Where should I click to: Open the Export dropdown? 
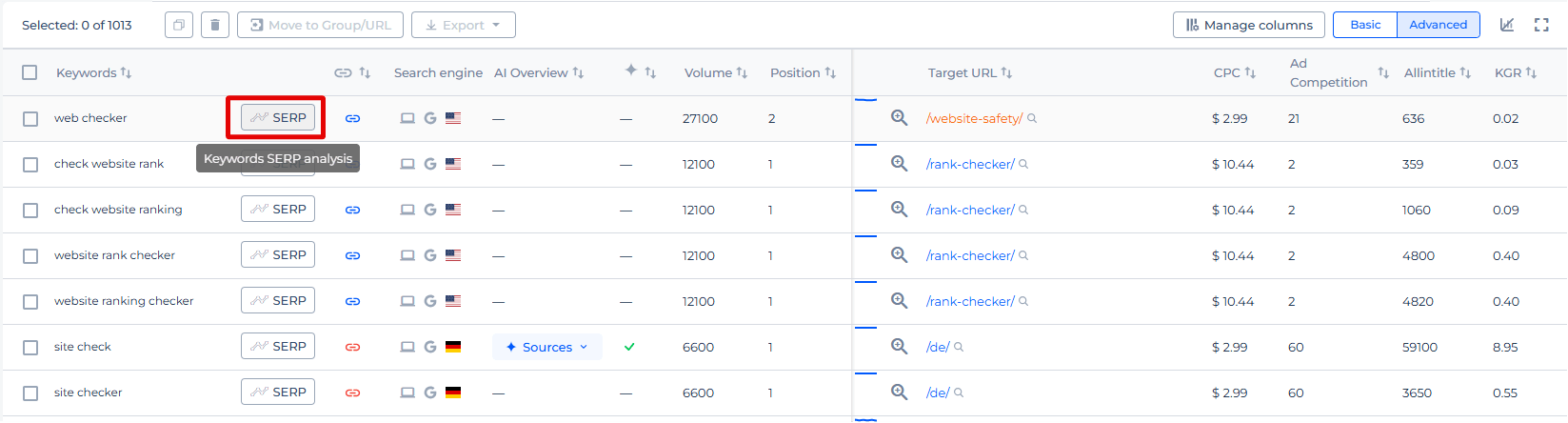464,25
